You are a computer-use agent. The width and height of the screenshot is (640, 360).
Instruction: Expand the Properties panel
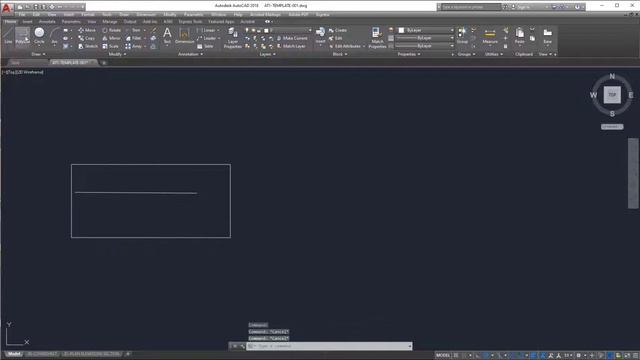coord(409,54)
